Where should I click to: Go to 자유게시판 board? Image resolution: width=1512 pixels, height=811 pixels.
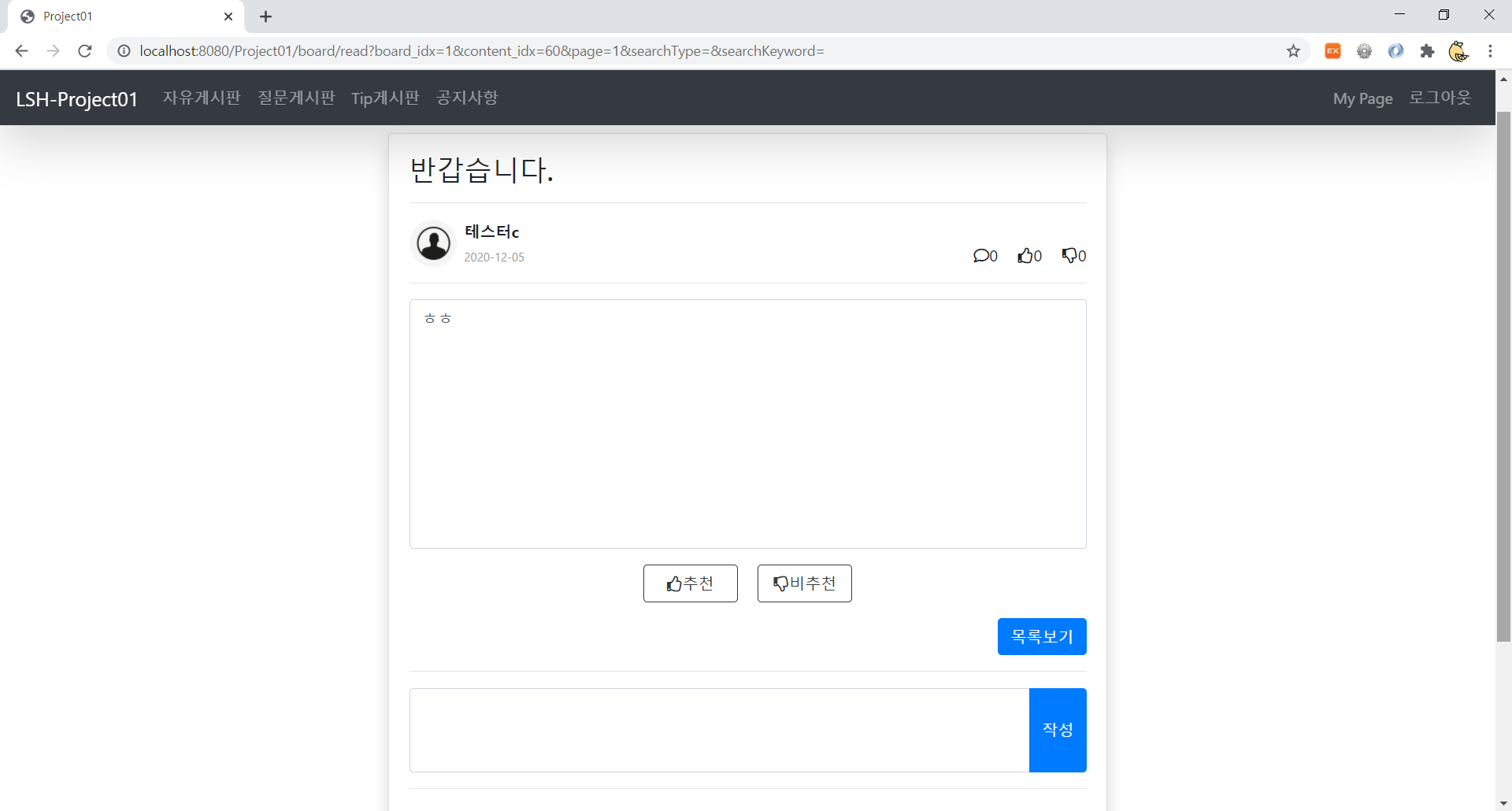pos(202,98)
